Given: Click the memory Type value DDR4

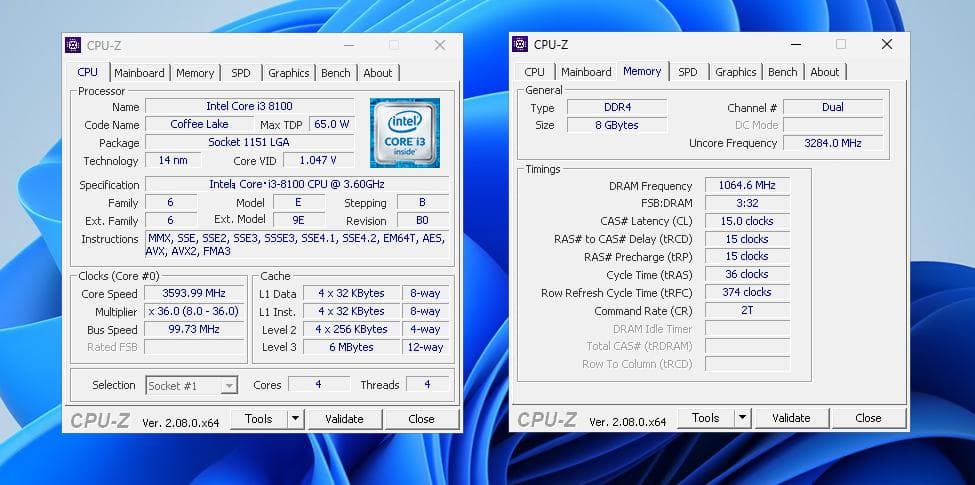Looking at the screenshot, I should [x=617, y=107].
